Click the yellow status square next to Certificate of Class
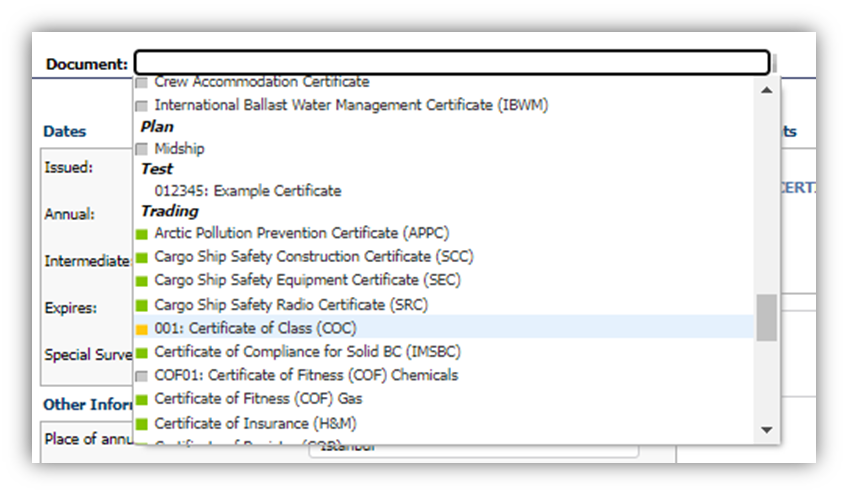Image resolution: width=848 pixels, height=495 pixels. click(141, 329)
